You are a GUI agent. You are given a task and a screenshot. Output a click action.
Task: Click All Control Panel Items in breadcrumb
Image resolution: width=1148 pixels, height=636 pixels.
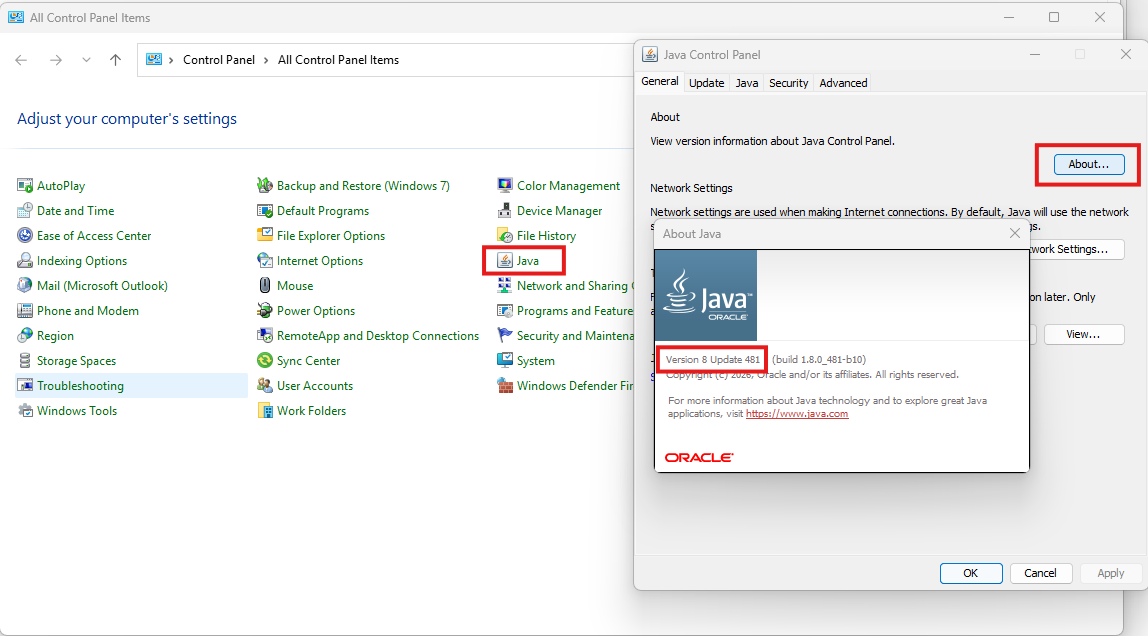tap(338, 60)
